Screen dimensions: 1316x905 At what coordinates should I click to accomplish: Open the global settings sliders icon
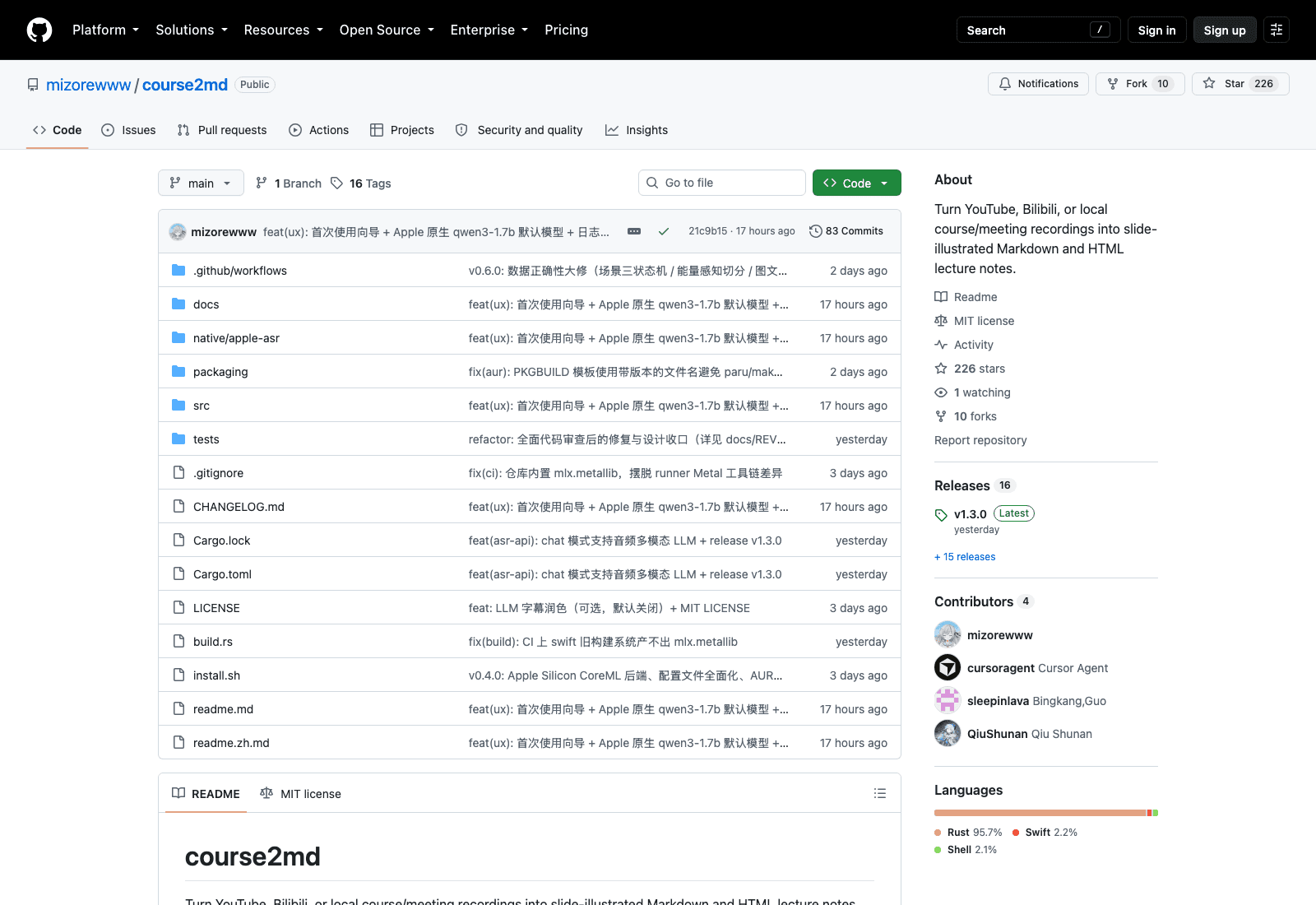(x=1277, y=30)
